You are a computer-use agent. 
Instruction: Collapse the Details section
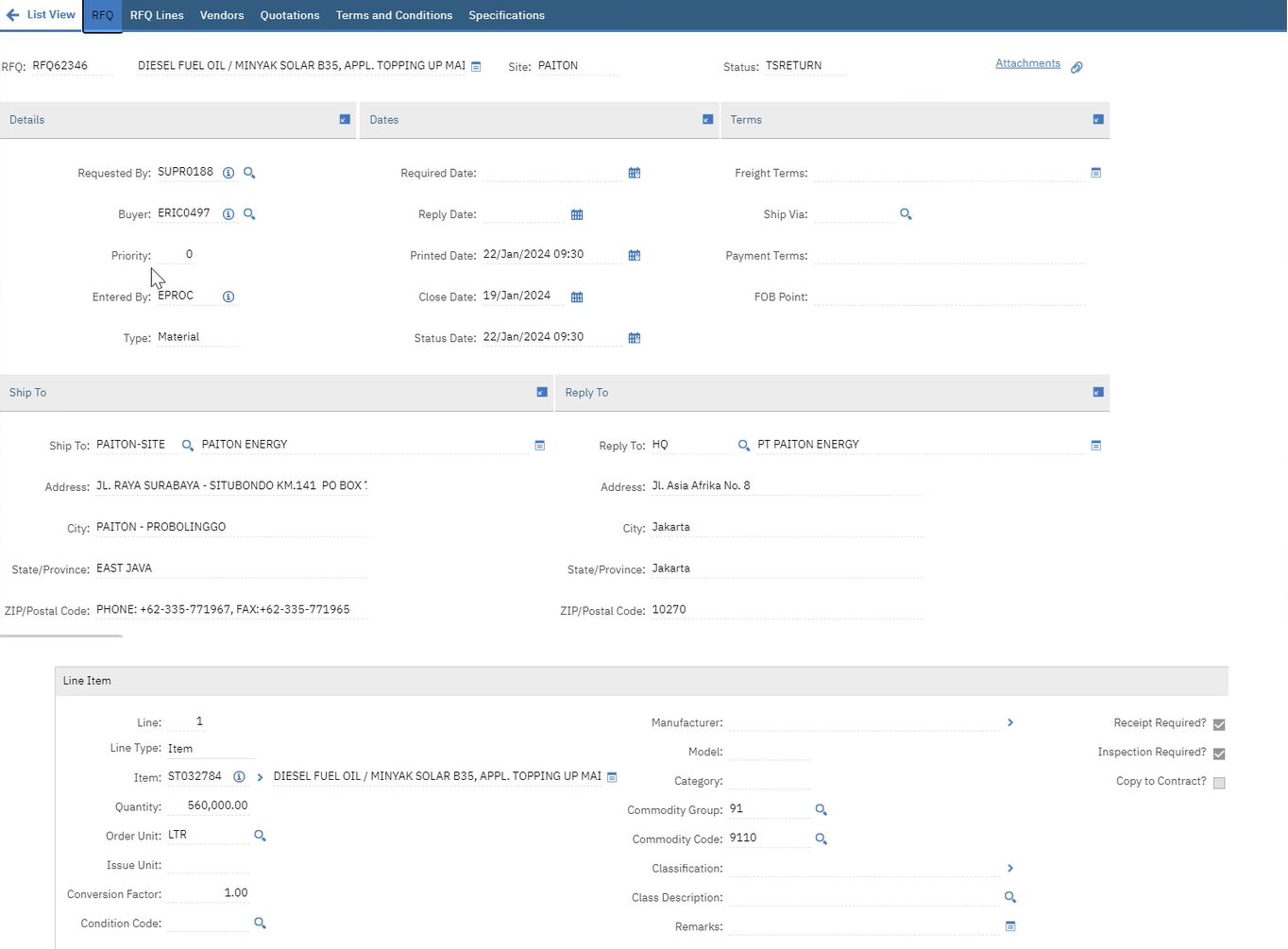coord(345,120)
